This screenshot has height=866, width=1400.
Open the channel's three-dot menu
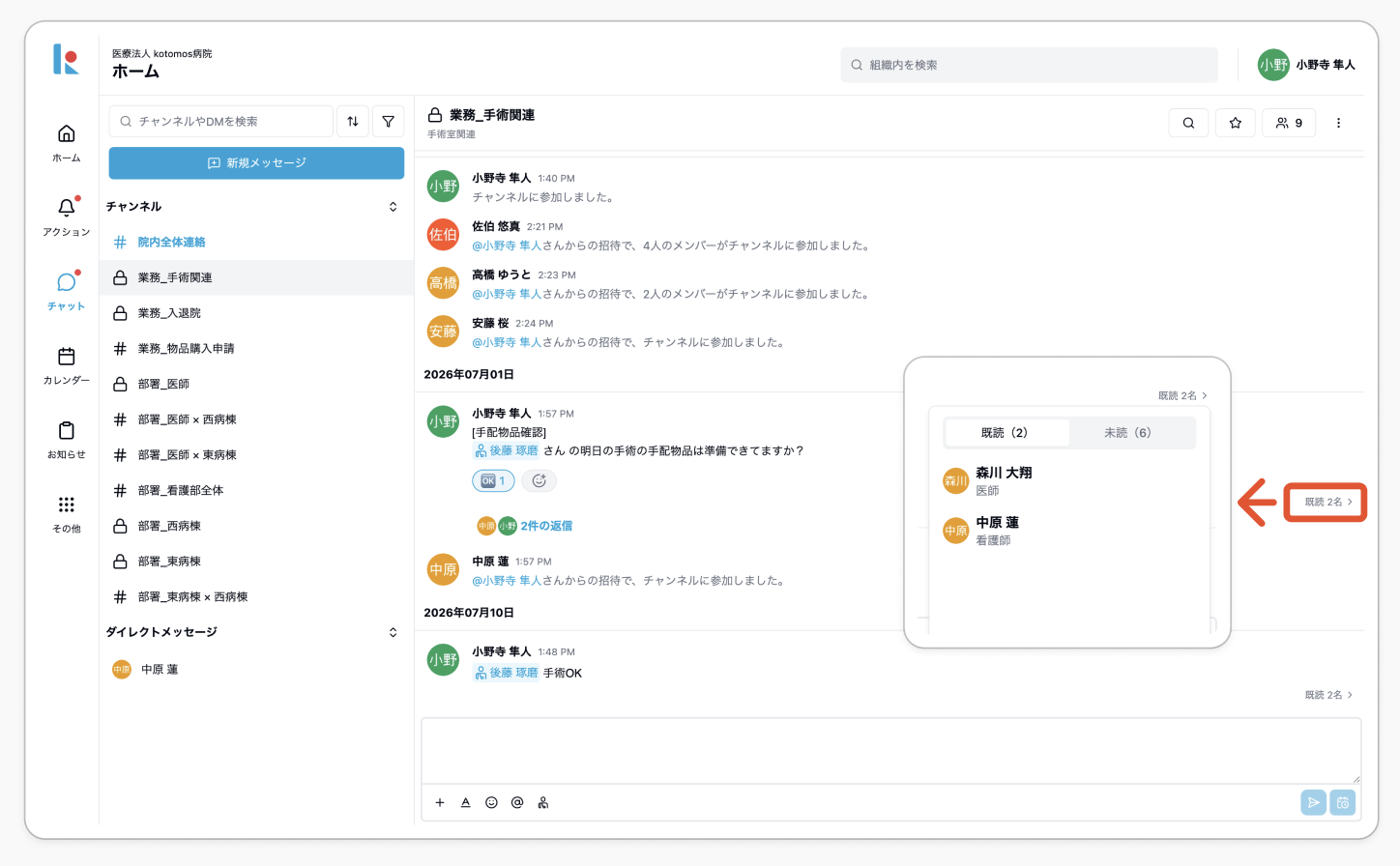(x=1338, y=123)
